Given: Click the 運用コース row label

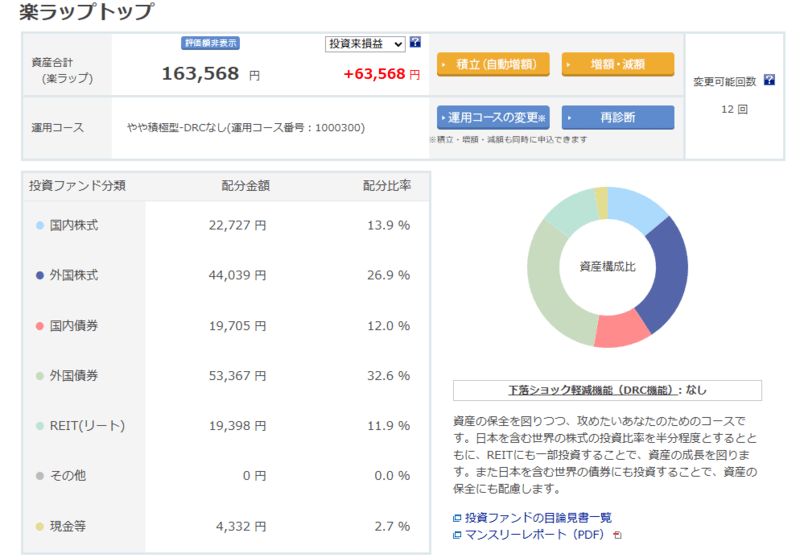Looking at the screenshot, I should (57, 128).
